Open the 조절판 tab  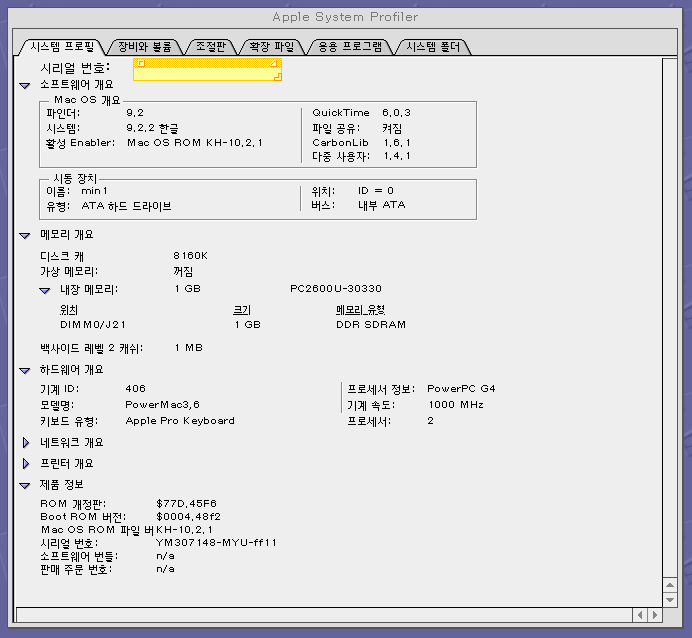[x=211, y=47]
